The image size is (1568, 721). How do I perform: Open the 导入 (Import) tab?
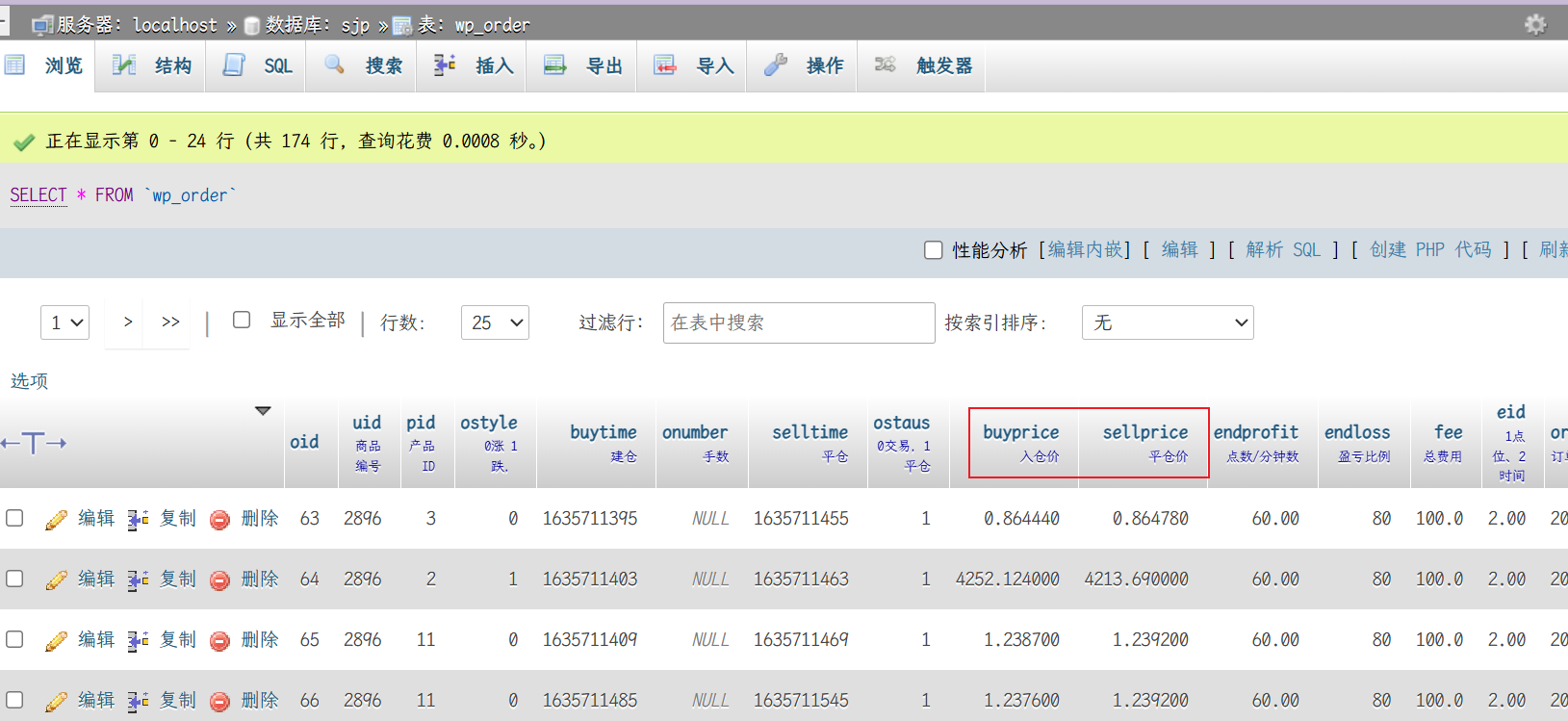coord(693,65)
